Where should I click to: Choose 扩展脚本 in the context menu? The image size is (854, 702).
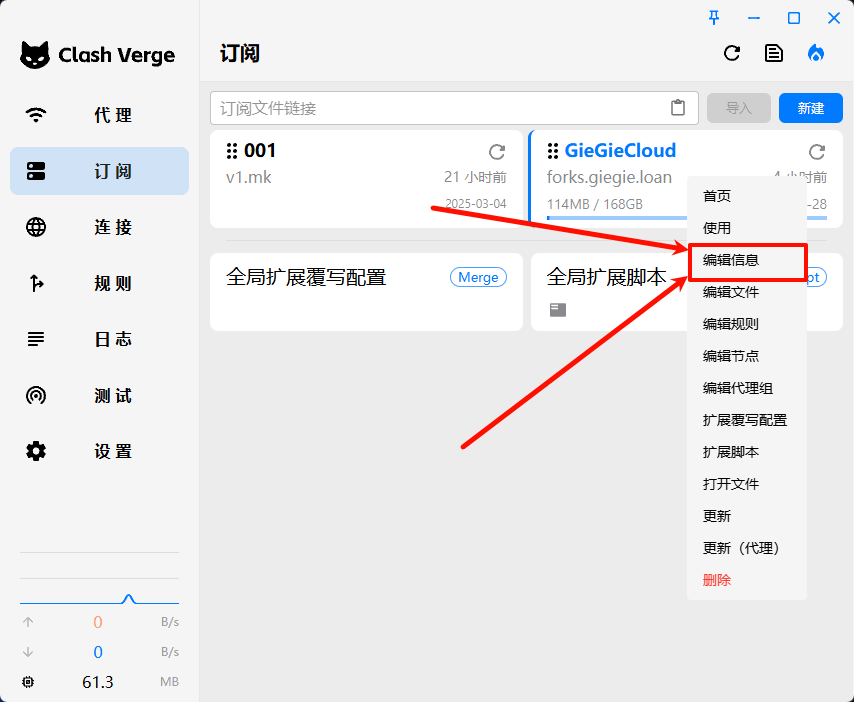click(747, 452)
